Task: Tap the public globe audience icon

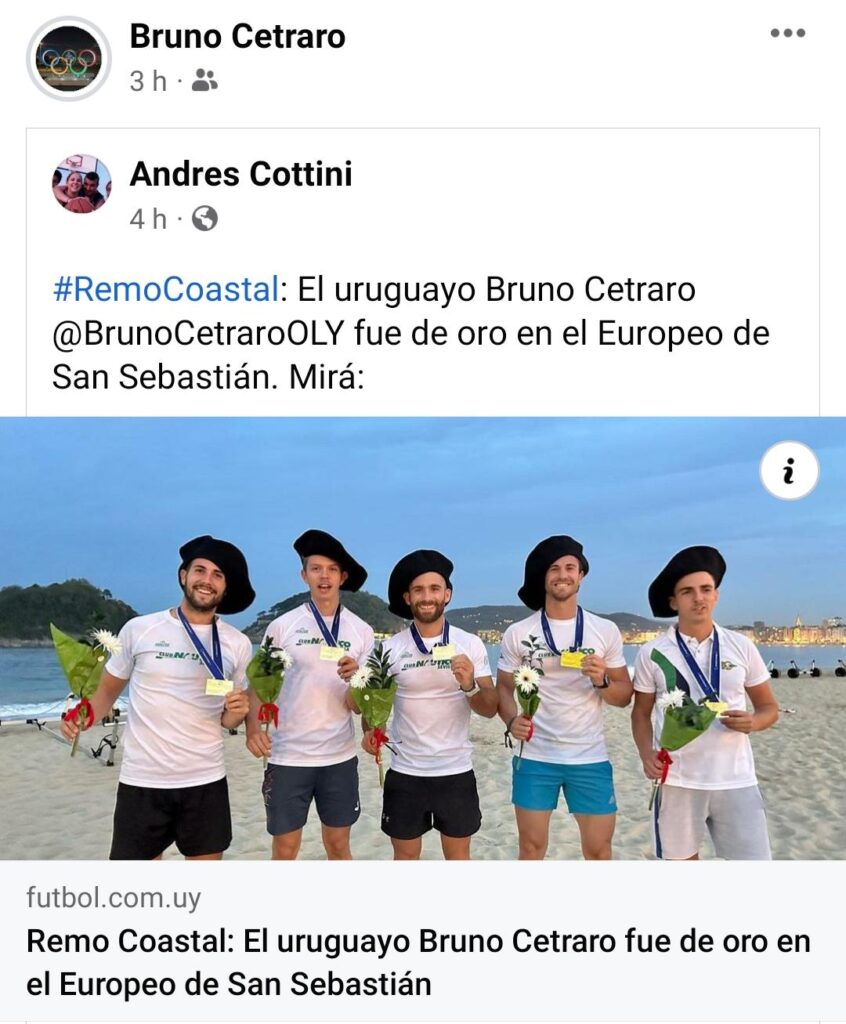Action: point(204,219)
